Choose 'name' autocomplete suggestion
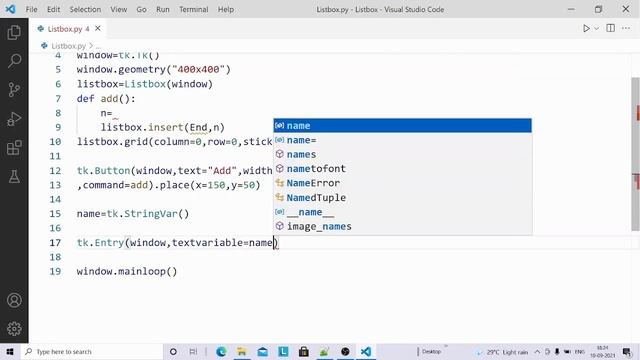The height and width of the screenshot is (360, 640). tap(402, 126)
